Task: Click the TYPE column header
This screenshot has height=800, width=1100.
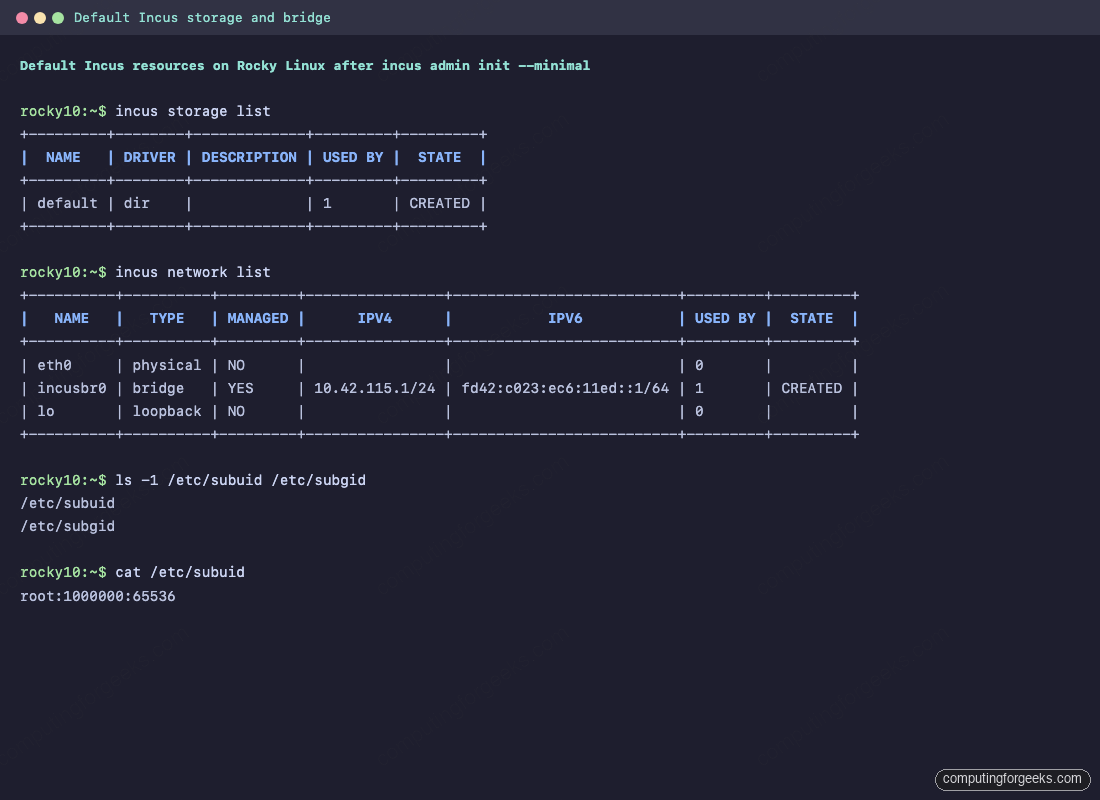Action: 167,318
